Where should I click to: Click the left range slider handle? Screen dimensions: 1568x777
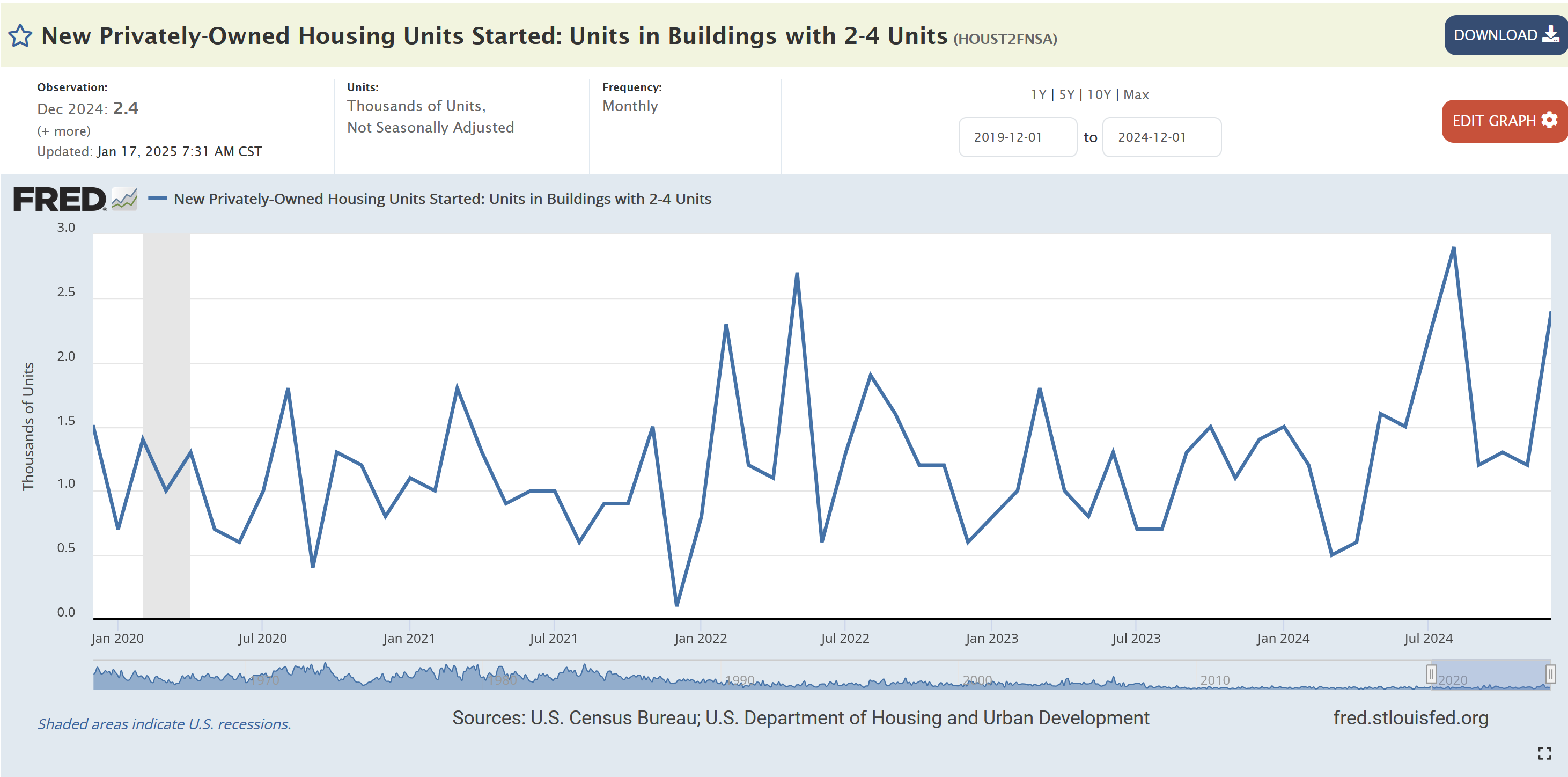[x=1431, y=674]
